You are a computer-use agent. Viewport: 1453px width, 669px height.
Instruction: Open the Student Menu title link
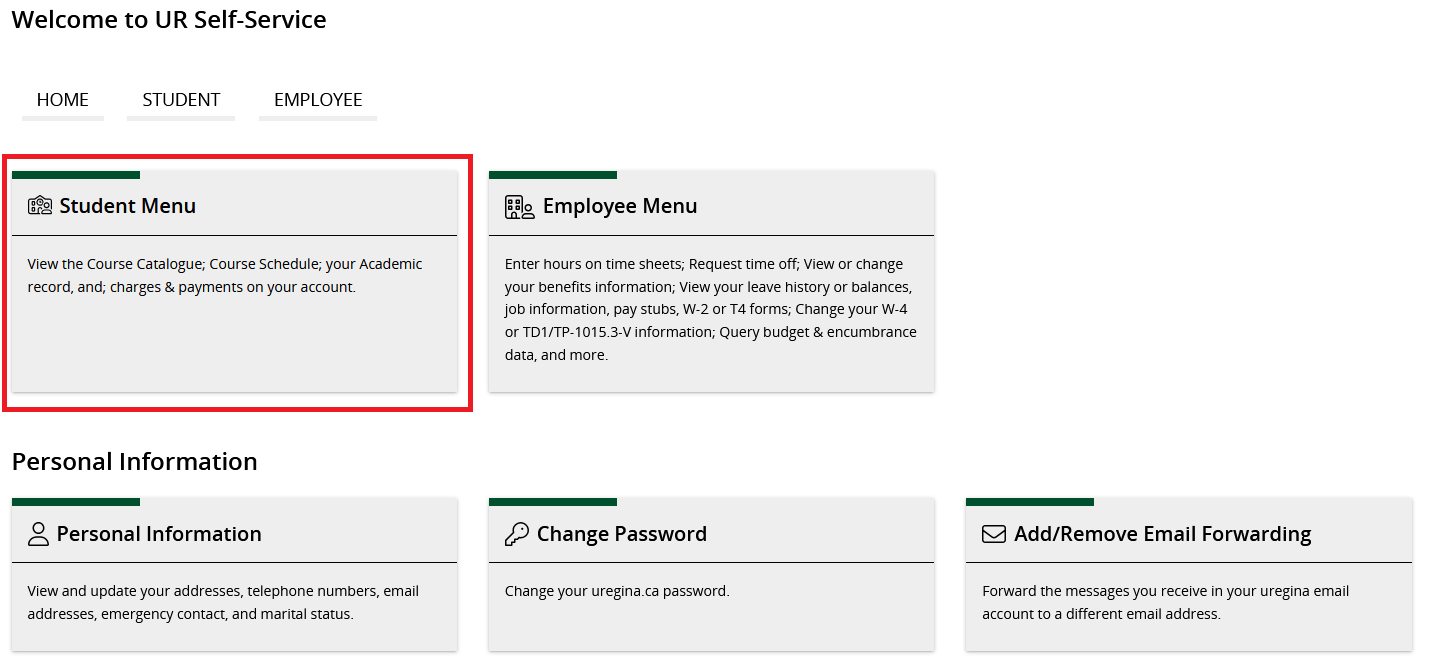(127, 206)
